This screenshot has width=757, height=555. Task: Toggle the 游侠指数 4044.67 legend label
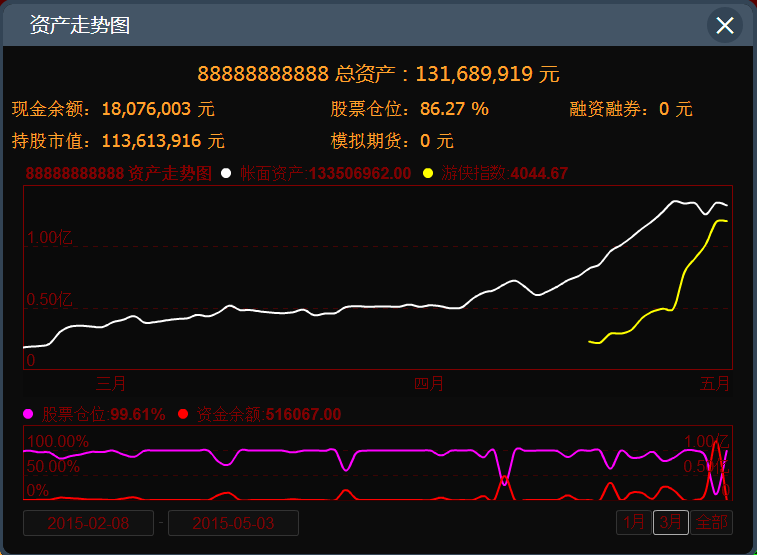[504, 174]
